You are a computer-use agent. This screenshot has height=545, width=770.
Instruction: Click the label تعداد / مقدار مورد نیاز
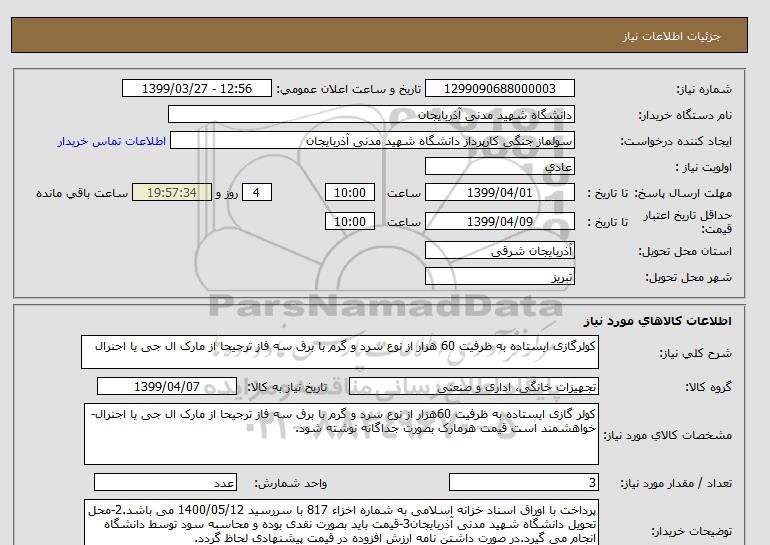tap(676, 484)
